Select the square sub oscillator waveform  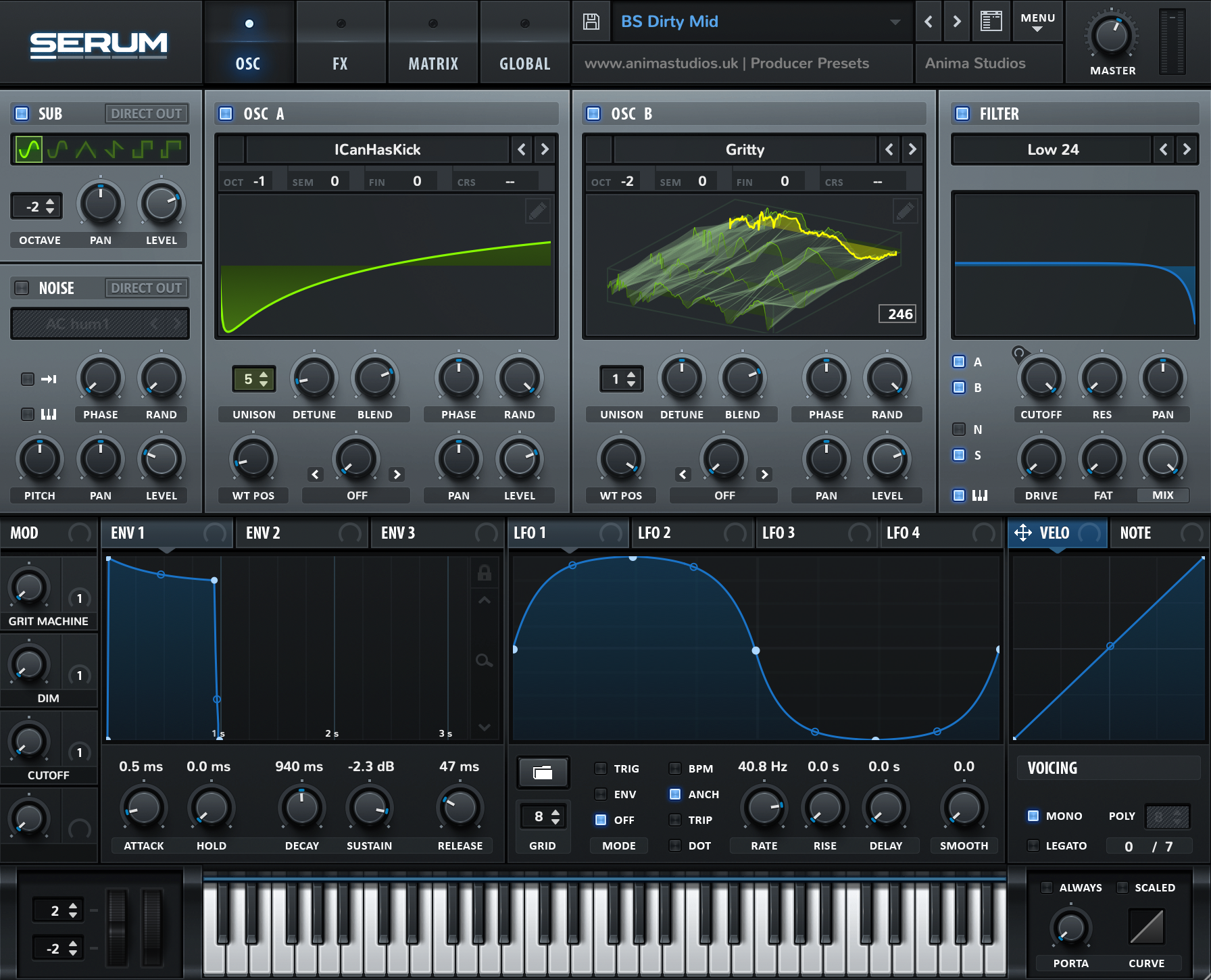(x=143, y=149)
